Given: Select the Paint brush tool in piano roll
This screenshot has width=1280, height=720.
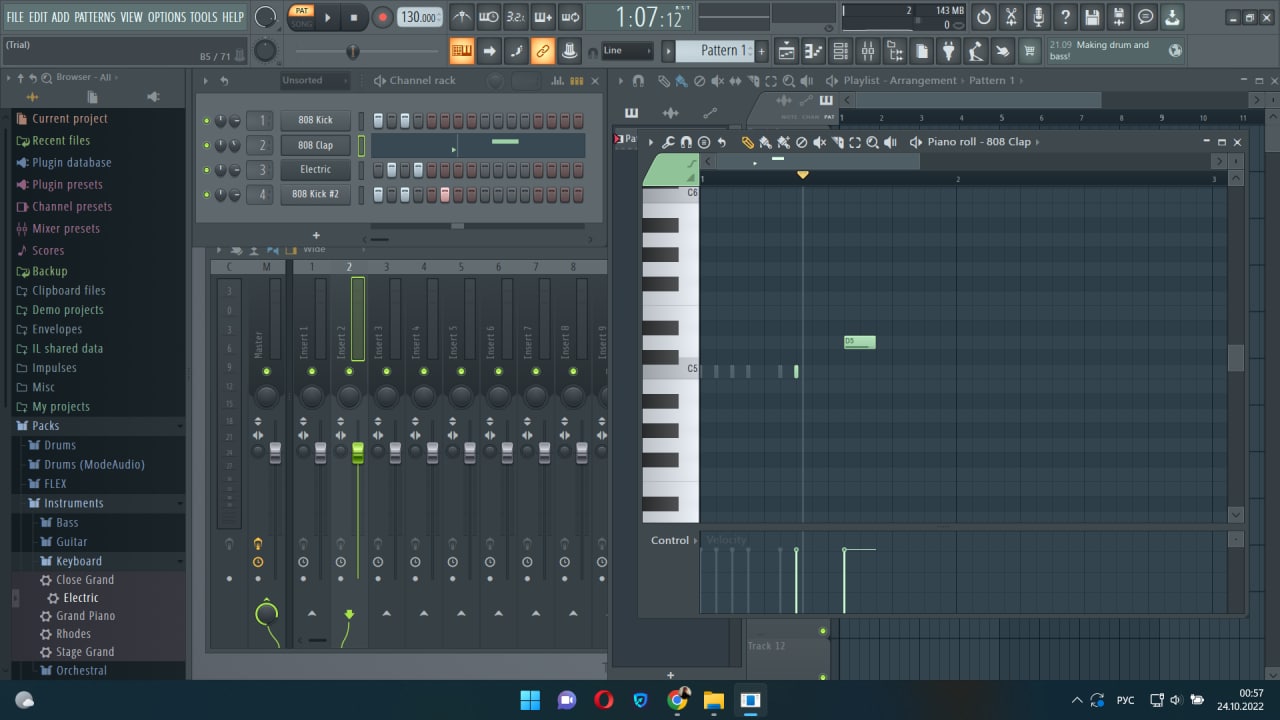Looking at the screenshot, I should click(765, 143).
